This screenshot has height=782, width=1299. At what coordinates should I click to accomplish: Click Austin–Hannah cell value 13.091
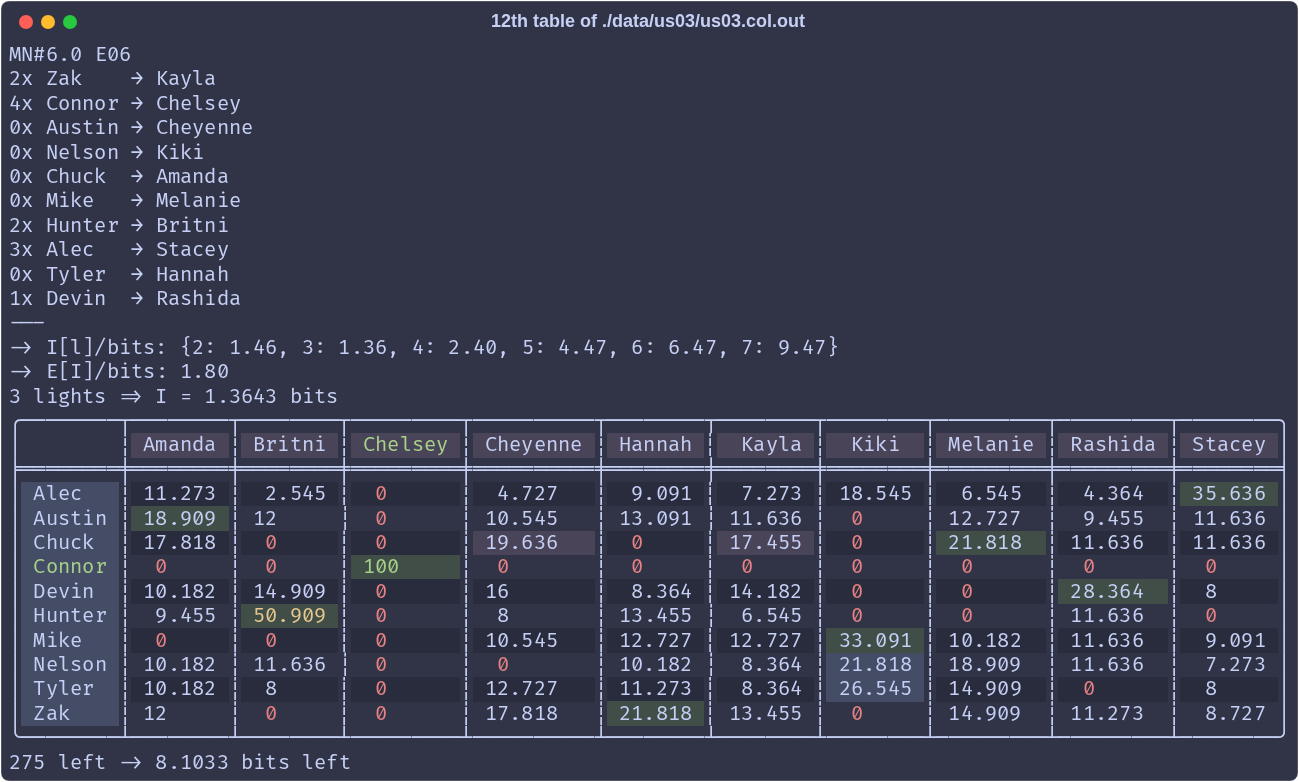tap(655, 518)
